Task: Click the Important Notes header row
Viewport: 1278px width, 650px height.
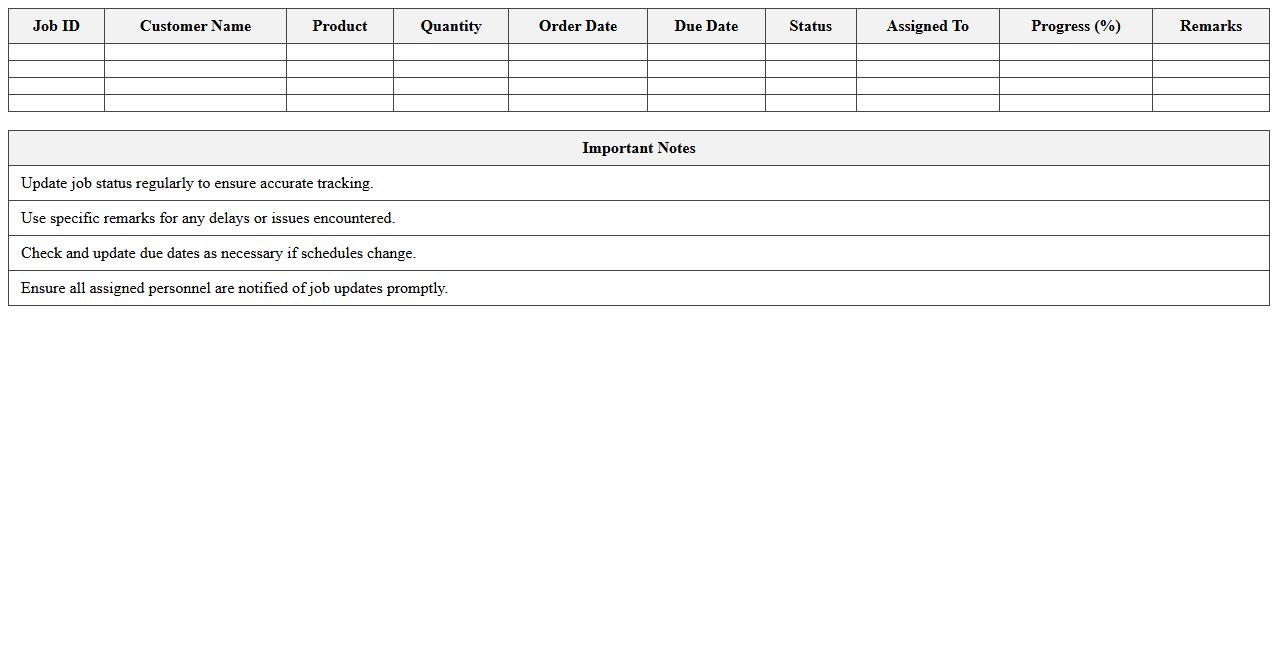Action: [638, 148]
